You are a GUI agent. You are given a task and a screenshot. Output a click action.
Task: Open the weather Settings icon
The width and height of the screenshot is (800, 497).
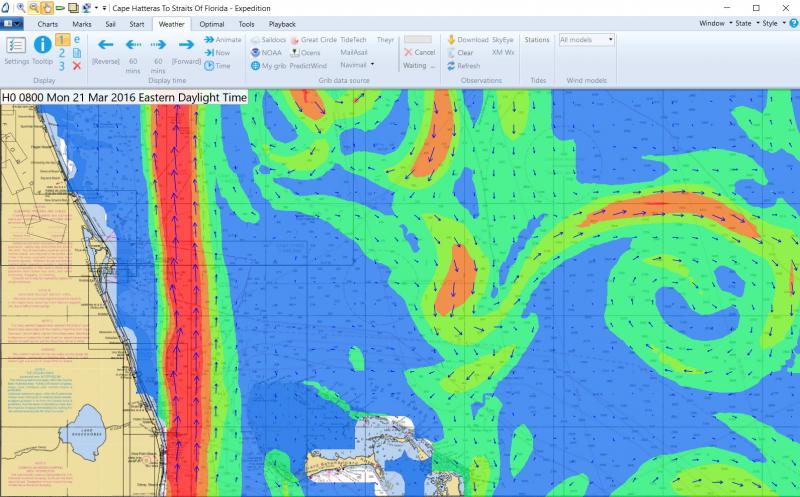coord(15,47)
